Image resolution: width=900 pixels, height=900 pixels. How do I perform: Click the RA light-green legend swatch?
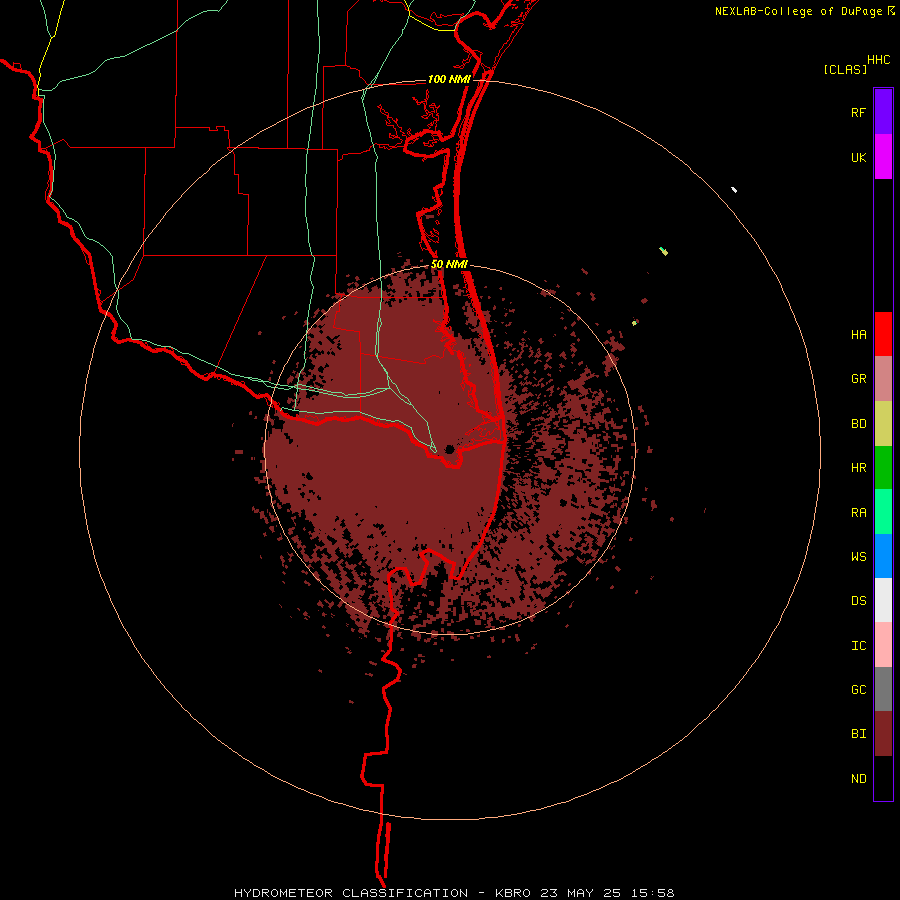(883, 512)
